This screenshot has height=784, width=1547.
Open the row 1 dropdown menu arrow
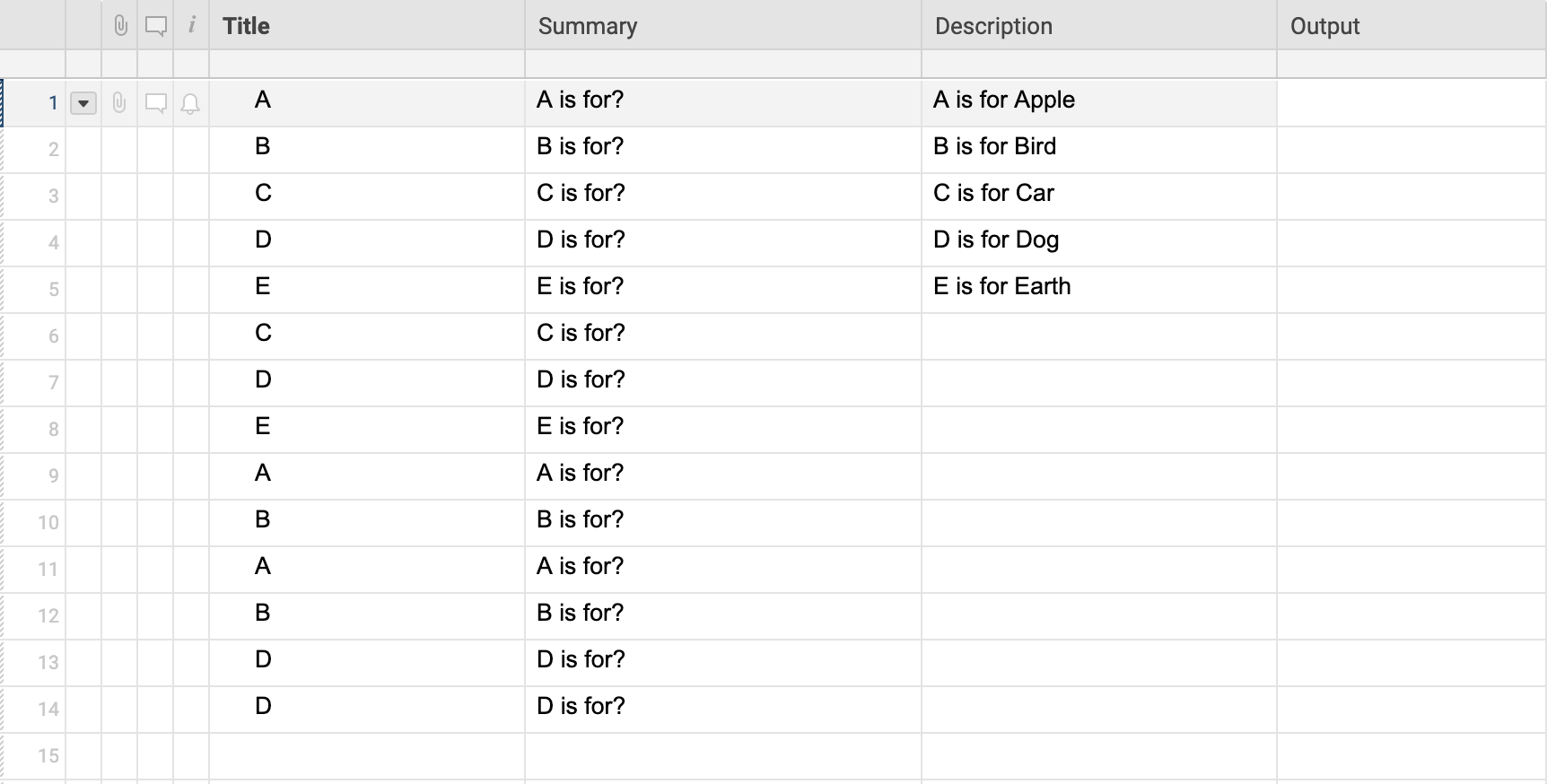click(x=83, y=103)
